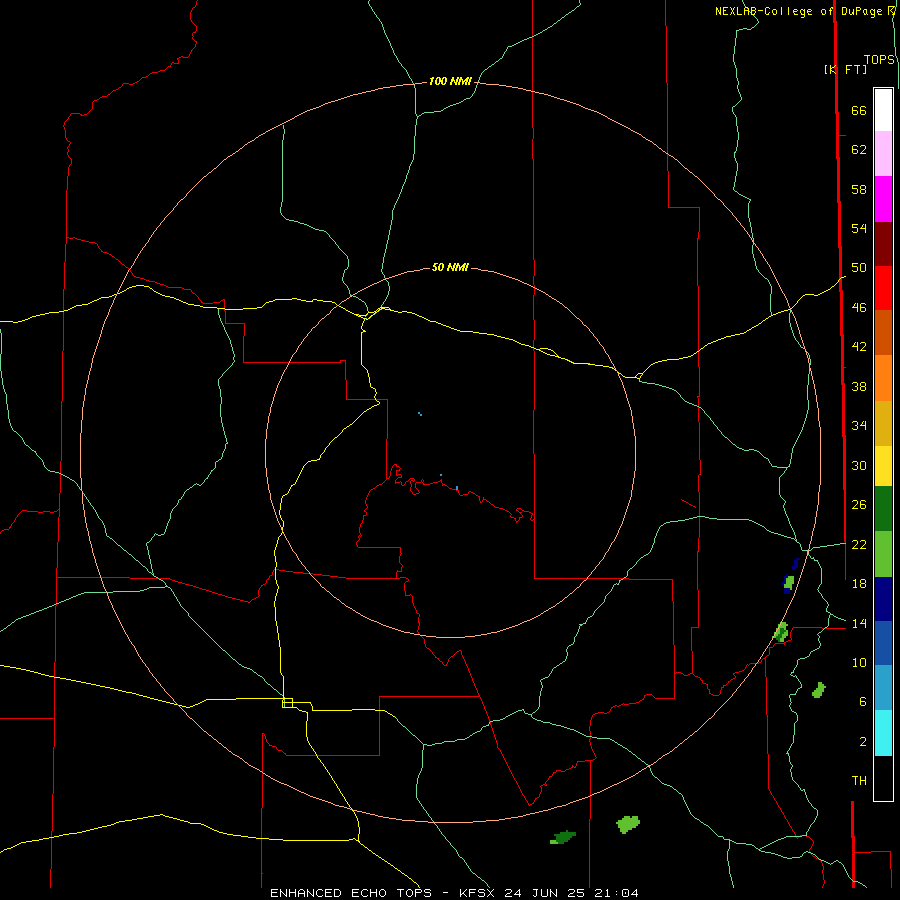Image resolution: width=900 pixels, height=900 pixels.
Task: Pick the navy blue legend swatch
Action: pyautogui.click(x=883, y=599)
